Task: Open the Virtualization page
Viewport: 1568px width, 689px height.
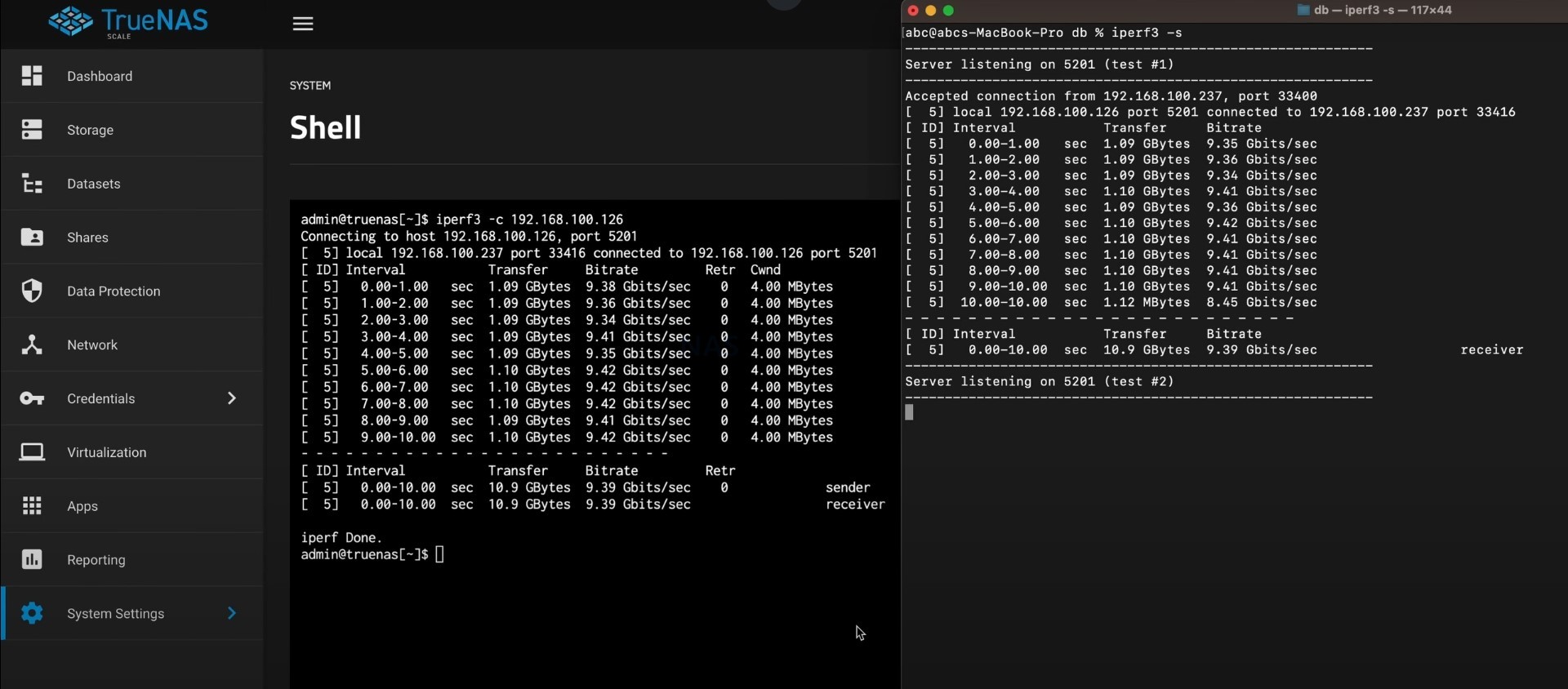Action: point(132,452)
